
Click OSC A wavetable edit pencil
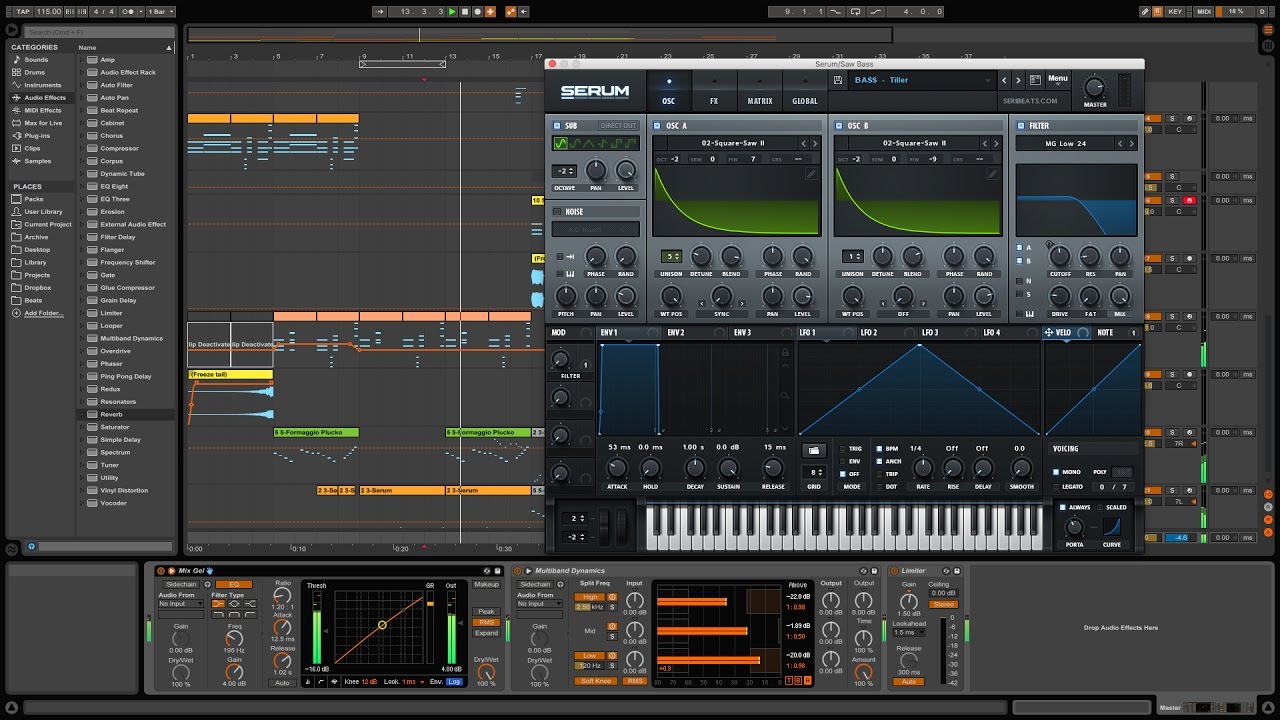tap(812, 174)
